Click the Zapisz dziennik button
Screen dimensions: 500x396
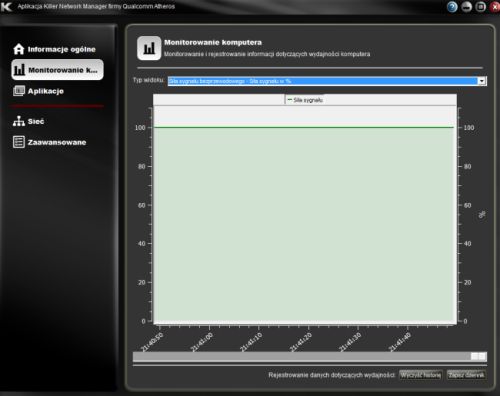(x=466, y=375)
